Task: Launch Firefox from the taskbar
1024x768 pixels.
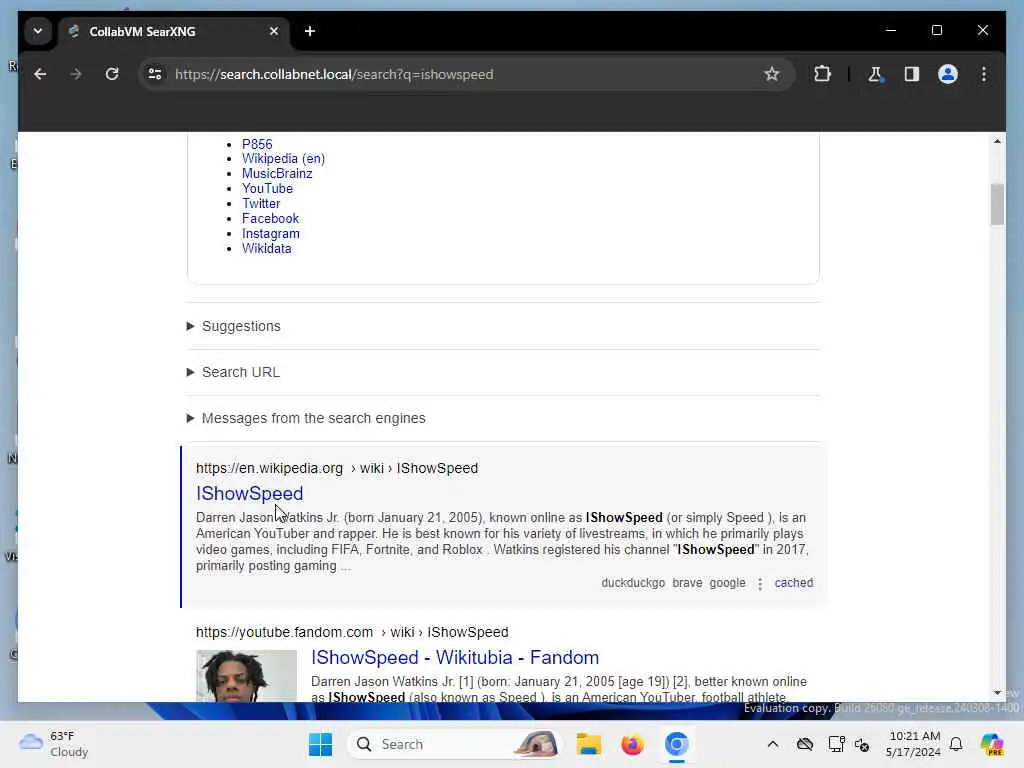Action: (x=632, y=744)
